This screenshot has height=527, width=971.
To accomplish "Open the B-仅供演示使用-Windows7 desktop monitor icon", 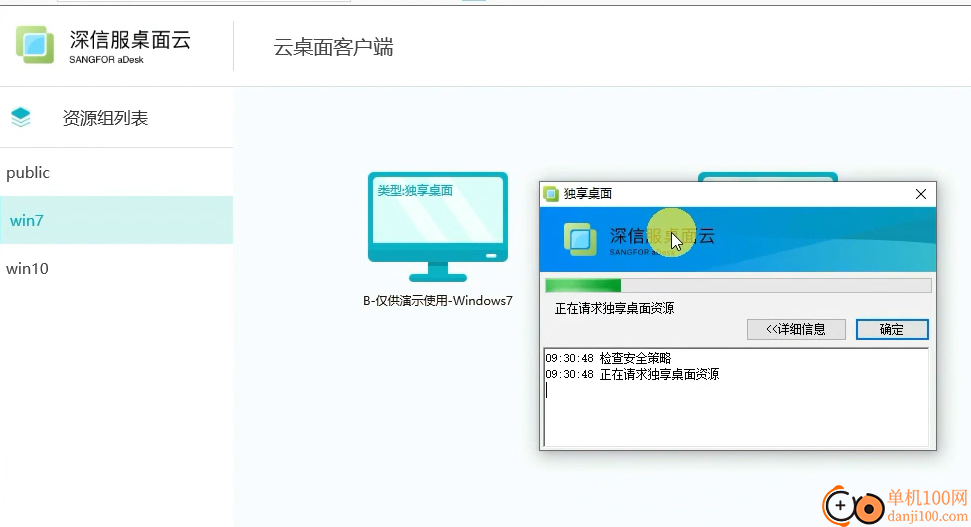I will [438, 227].
